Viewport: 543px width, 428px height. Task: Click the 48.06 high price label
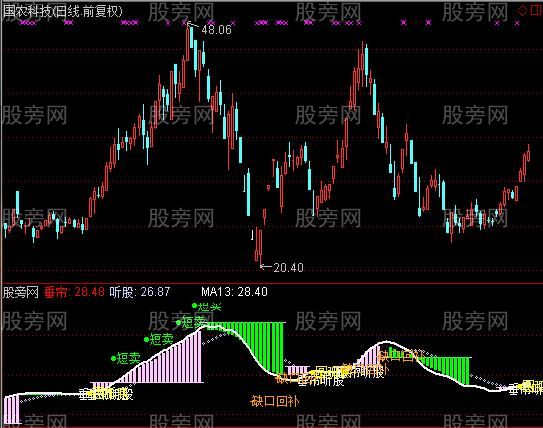(216, 30)
